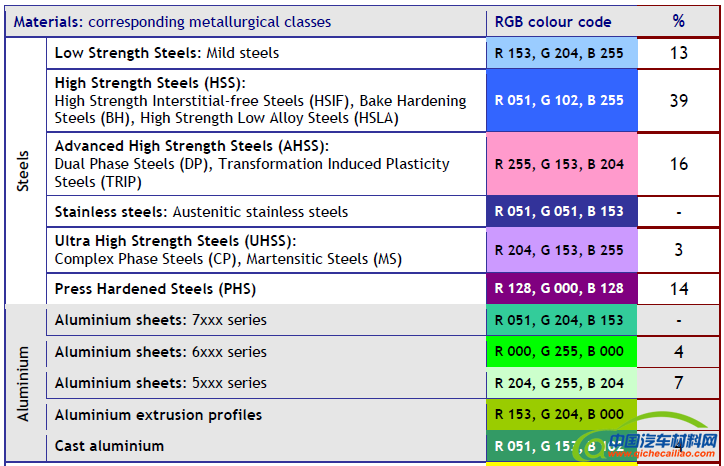Choose the teal 7xxx series aluminium swatch
724x466 pixels.
(561, 321)
